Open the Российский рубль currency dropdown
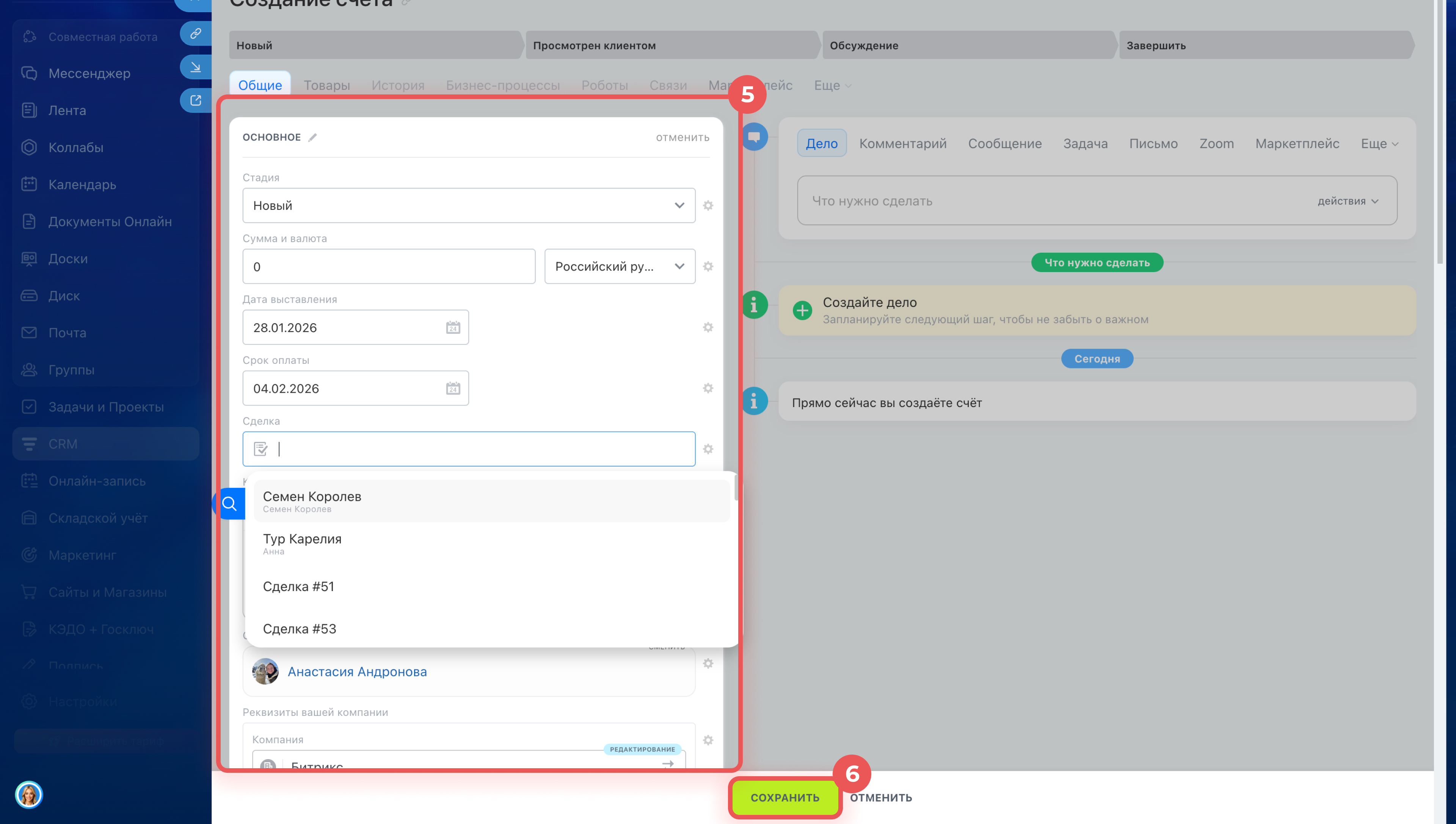 click(619, 267)
